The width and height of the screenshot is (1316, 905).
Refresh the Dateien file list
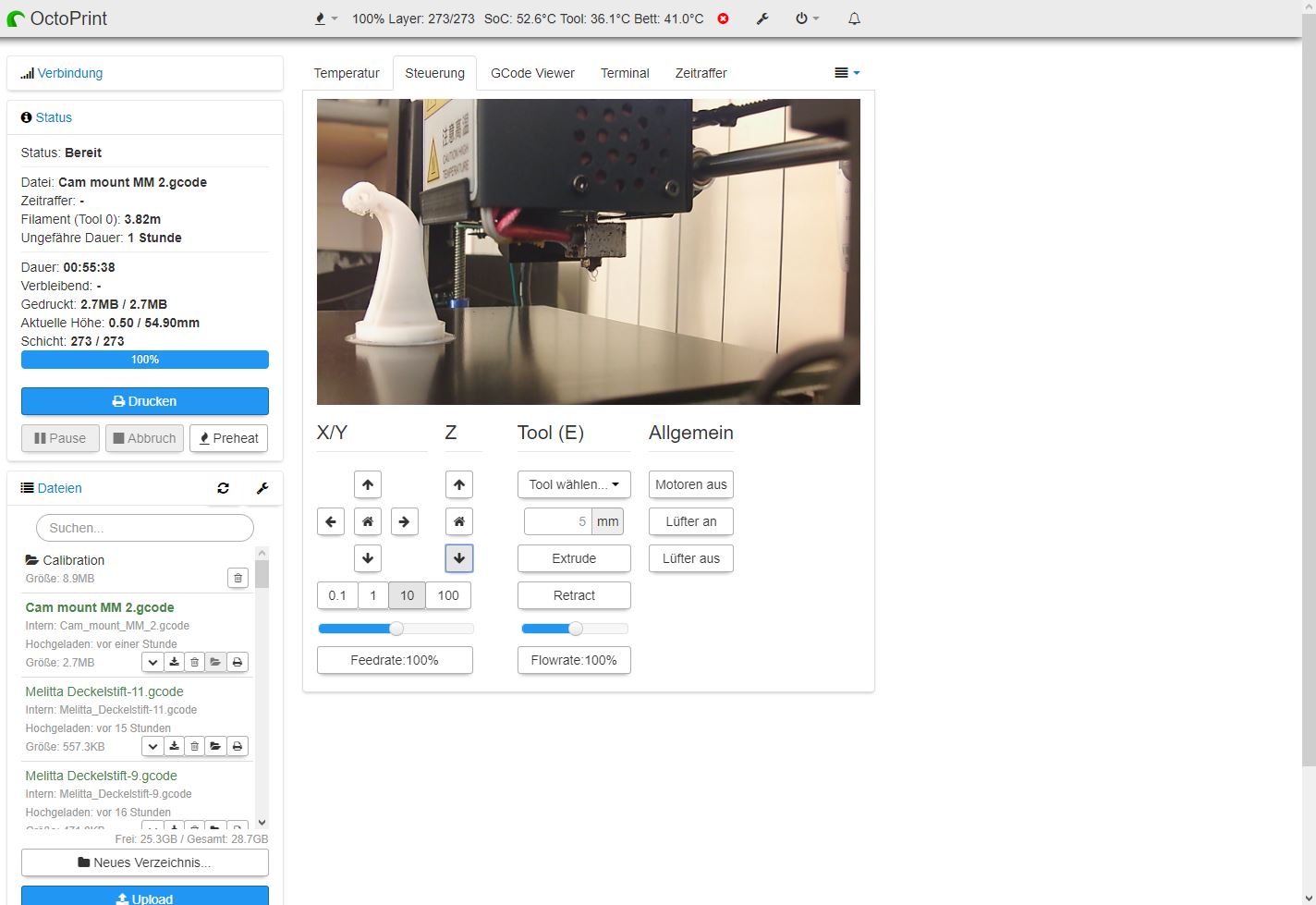tap(223, 488)
